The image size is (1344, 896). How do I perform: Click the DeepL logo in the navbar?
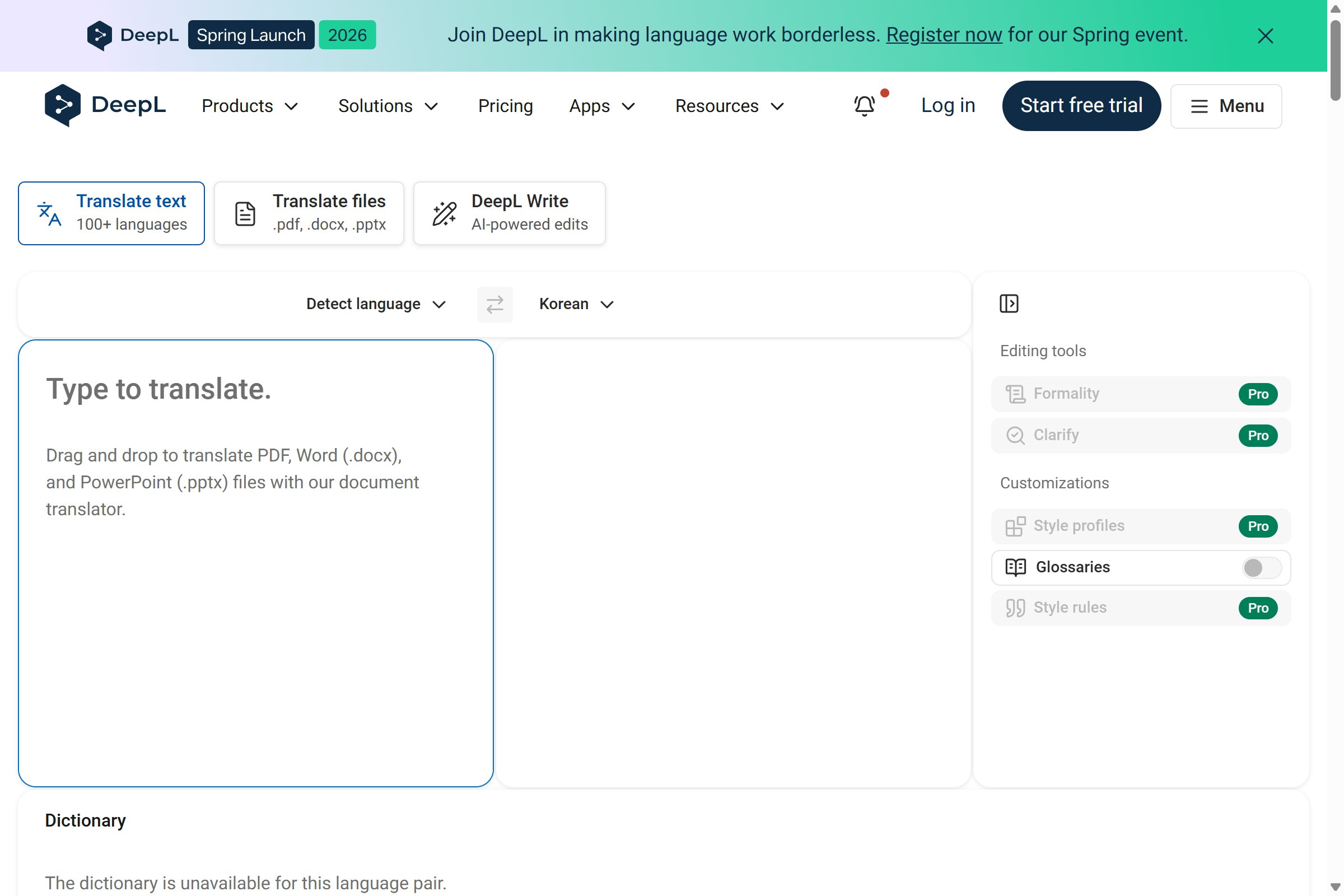(105, 105)
